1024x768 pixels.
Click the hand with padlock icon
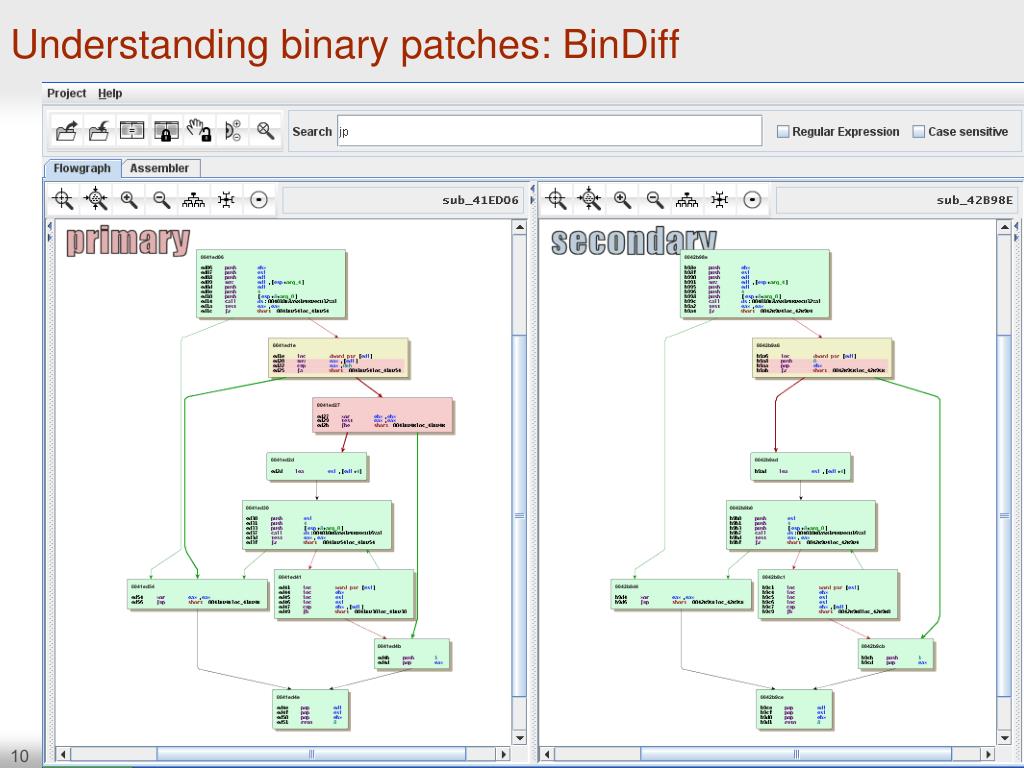[199, 130]
